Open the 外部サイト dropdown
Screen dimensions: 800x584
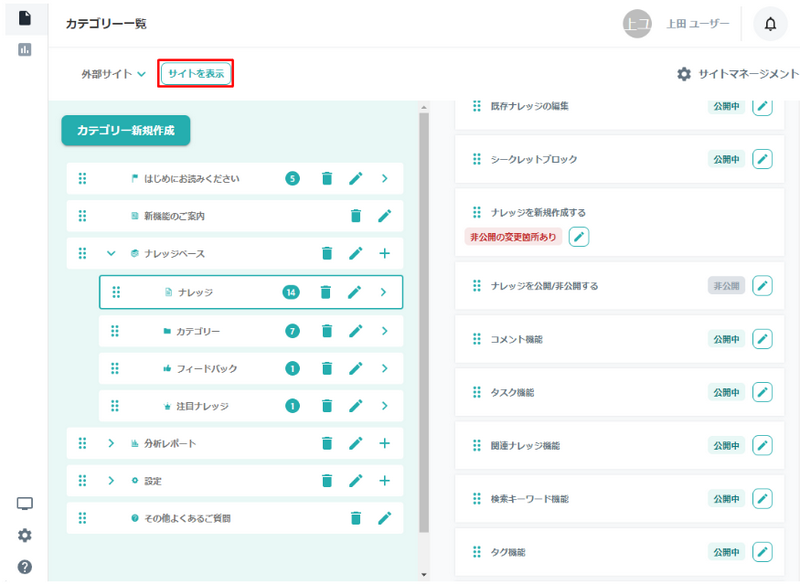[113, 74]
